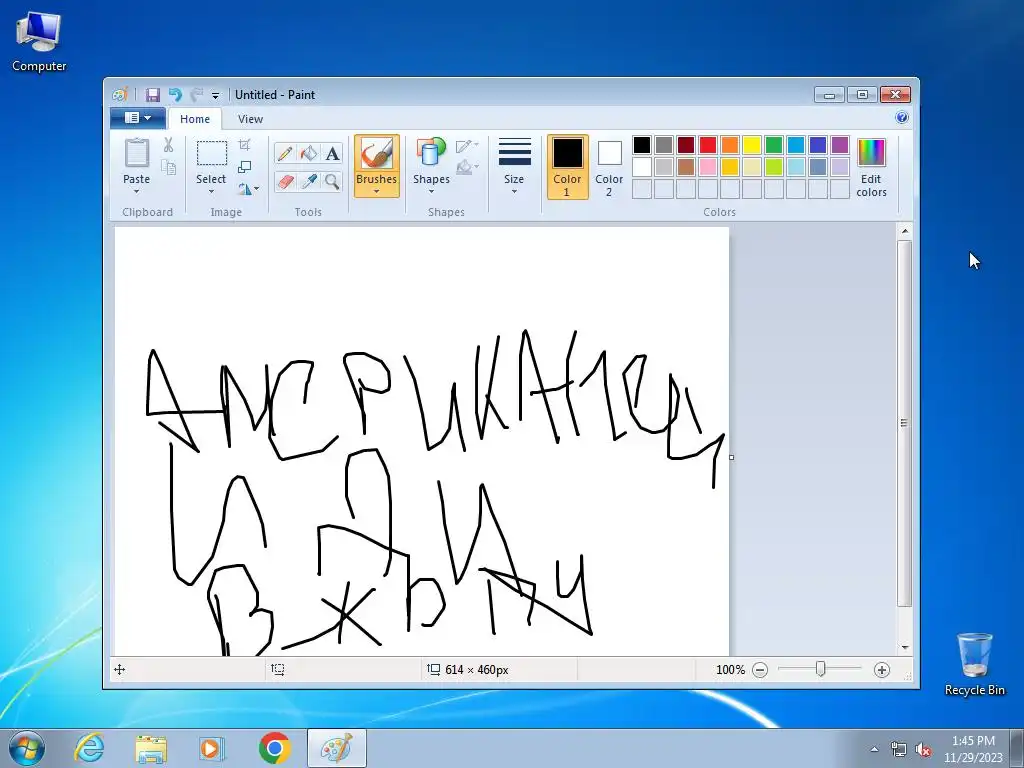Switch to the View tab
Viewport: 1024px width, 768px height.
click(250, 119)
